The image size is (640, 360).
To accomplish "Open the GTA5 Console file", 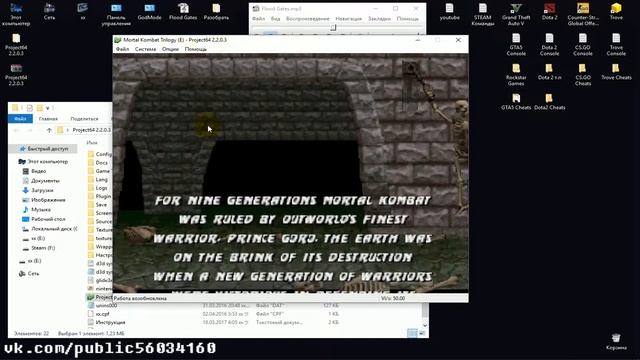I will pos(516,44).
